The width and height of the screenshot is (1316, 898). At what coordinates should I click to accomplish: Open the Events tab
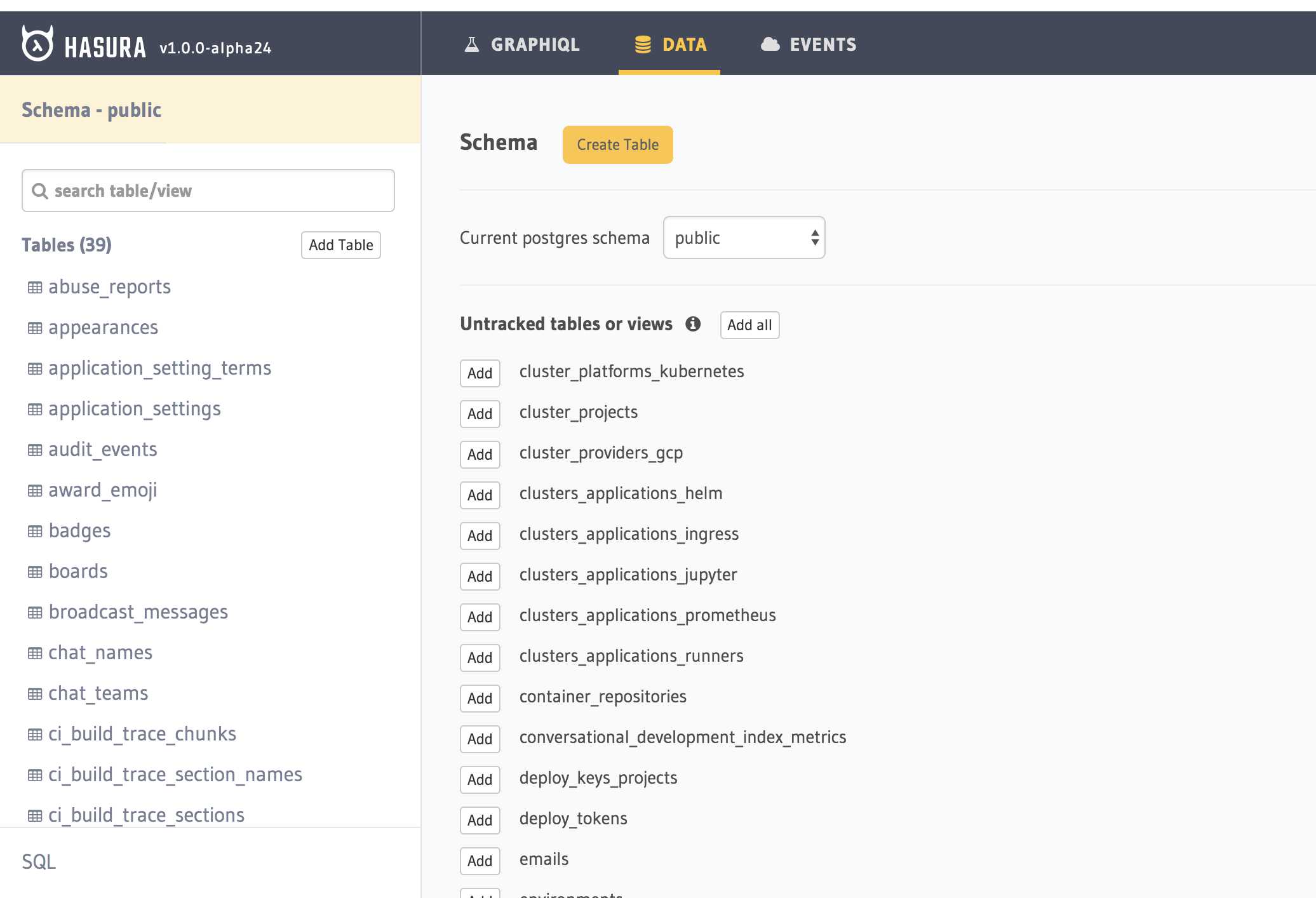pyautogui.click(x=809, y=44)
